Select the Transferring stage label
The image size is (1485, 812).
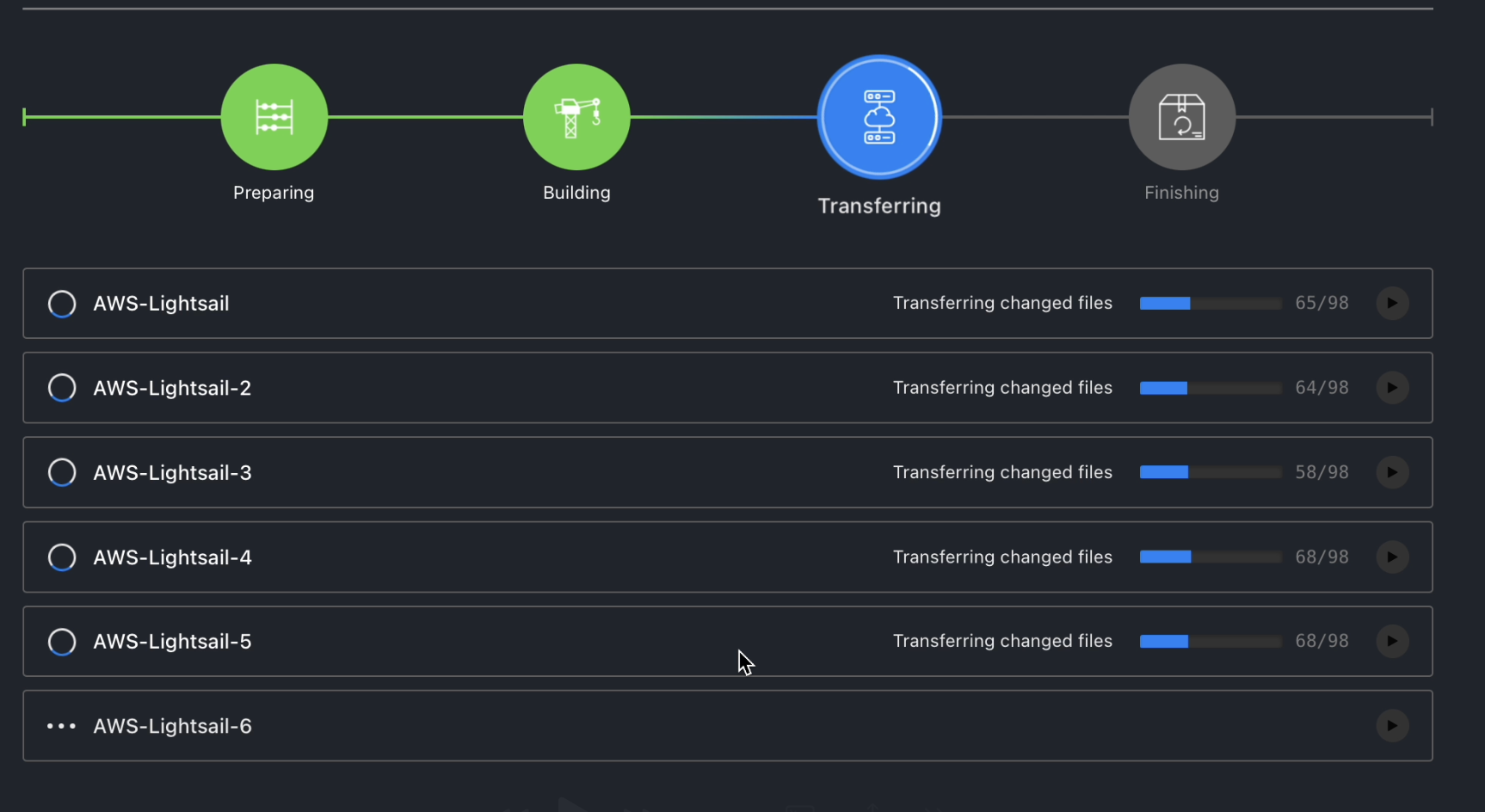(879, 206)
